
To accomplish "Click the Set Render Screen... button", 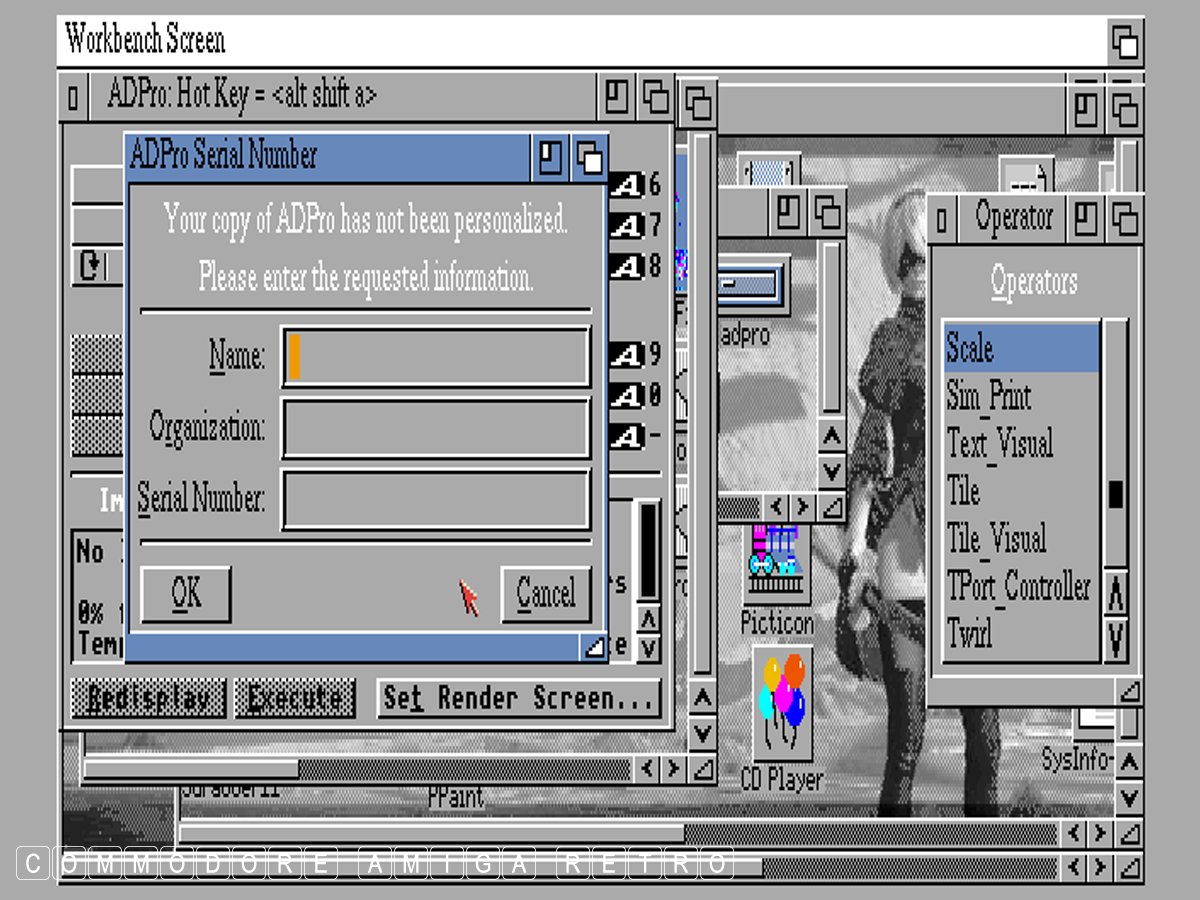I will tap(519, 698).
